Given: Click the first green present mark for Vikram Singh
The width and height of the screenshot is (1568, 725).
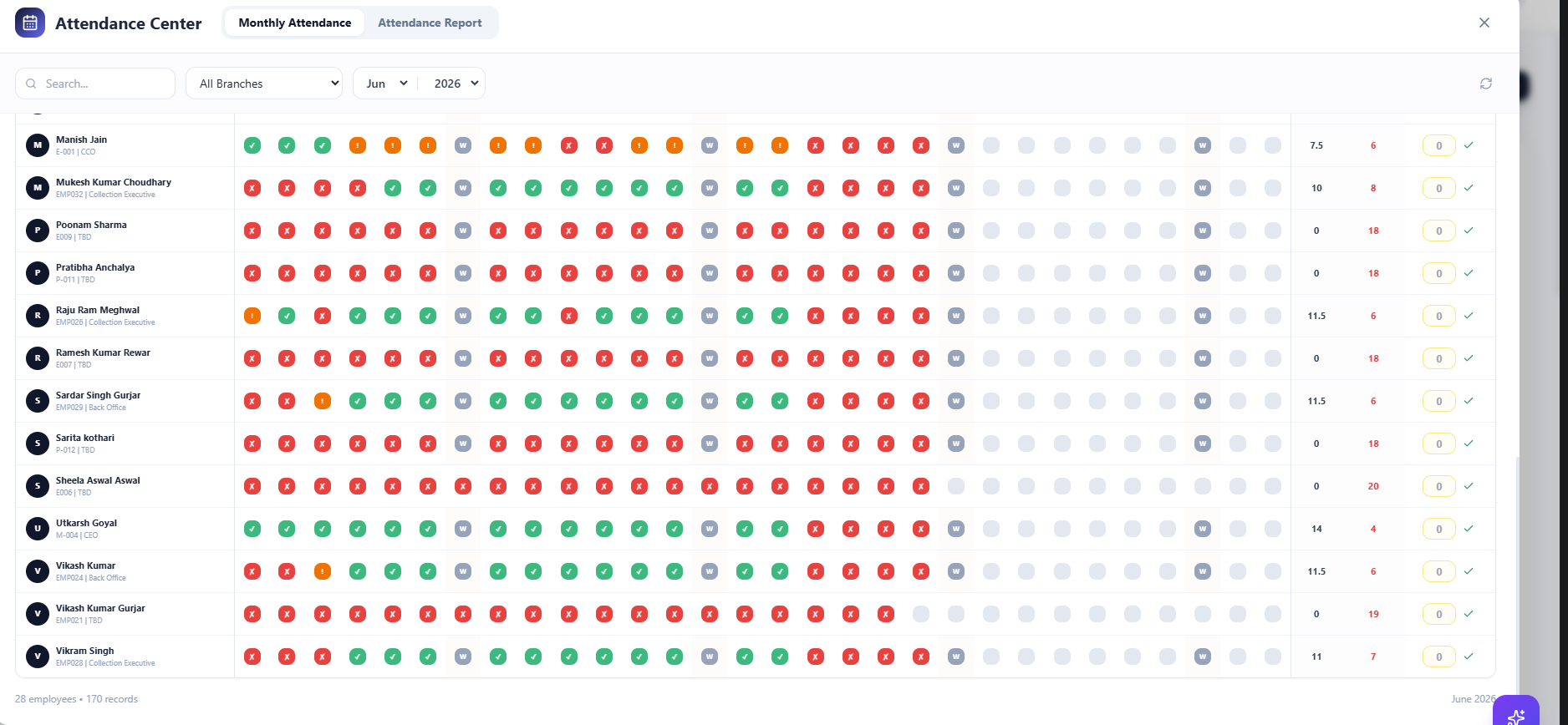Looking at the screenshot, I should click(357, 657).
